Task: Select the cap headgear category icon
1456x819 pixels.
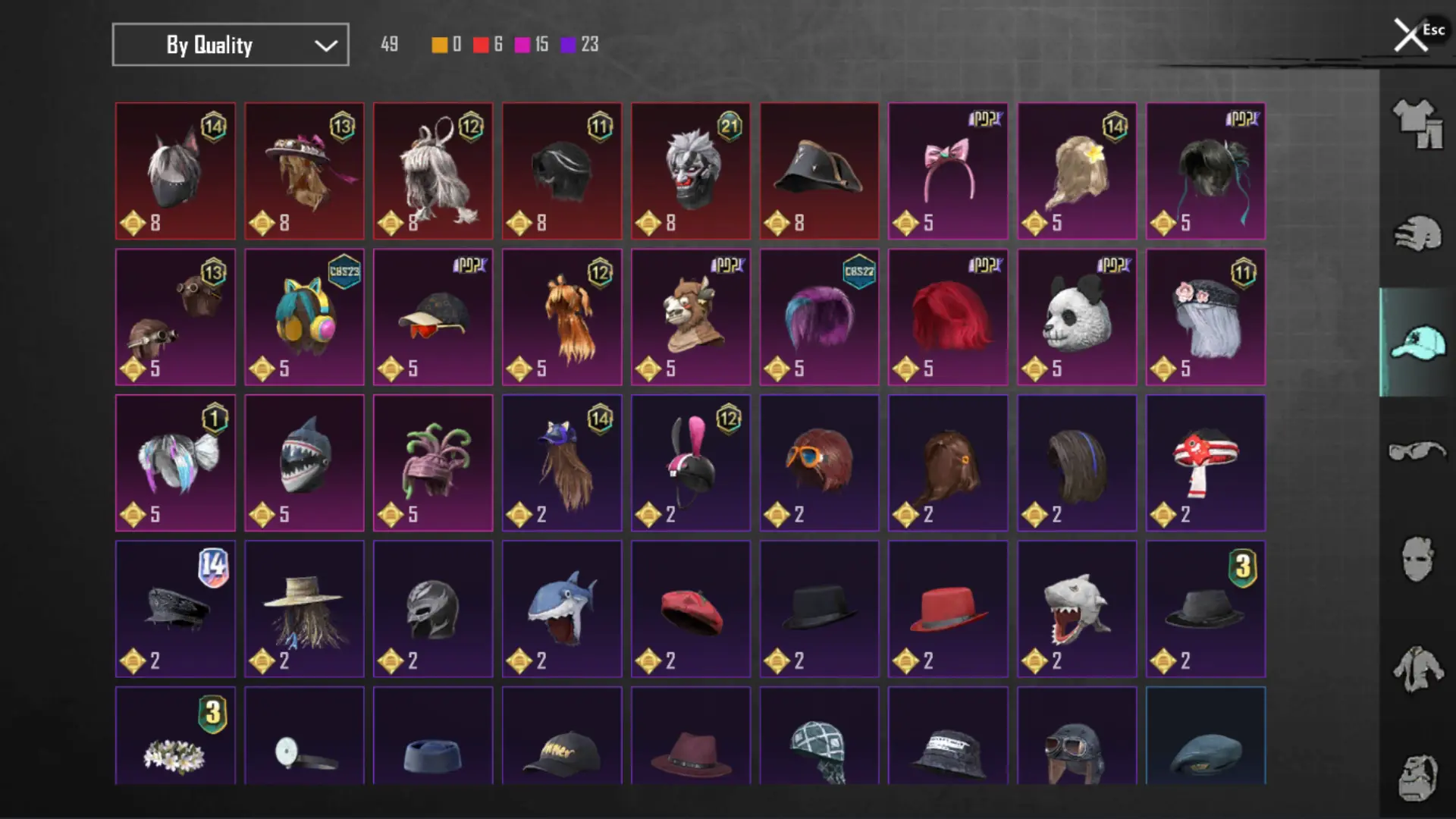Action: tap(1417, 343)
